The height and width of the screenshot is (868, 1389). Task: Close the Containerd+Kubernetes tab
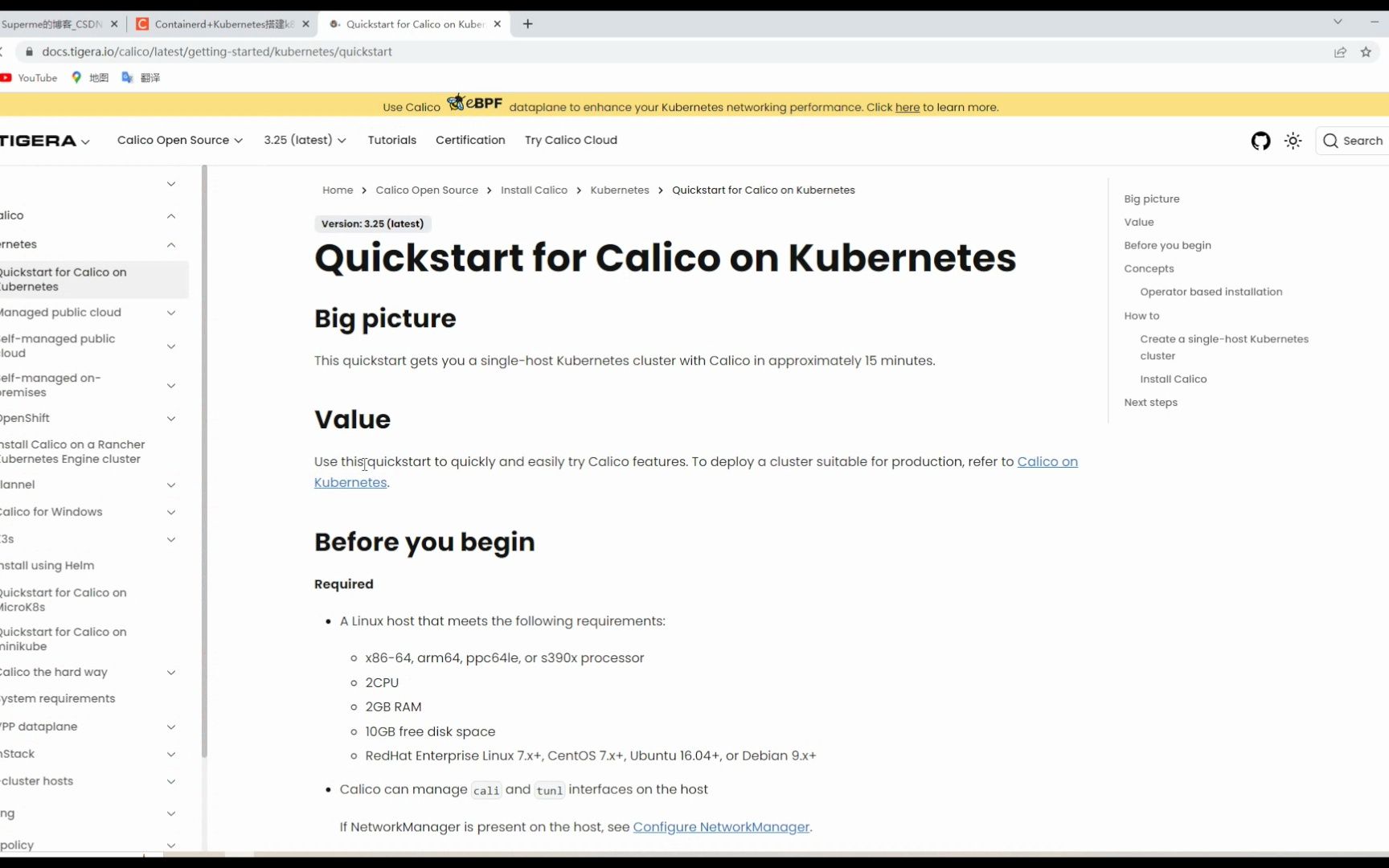point(305,24)
